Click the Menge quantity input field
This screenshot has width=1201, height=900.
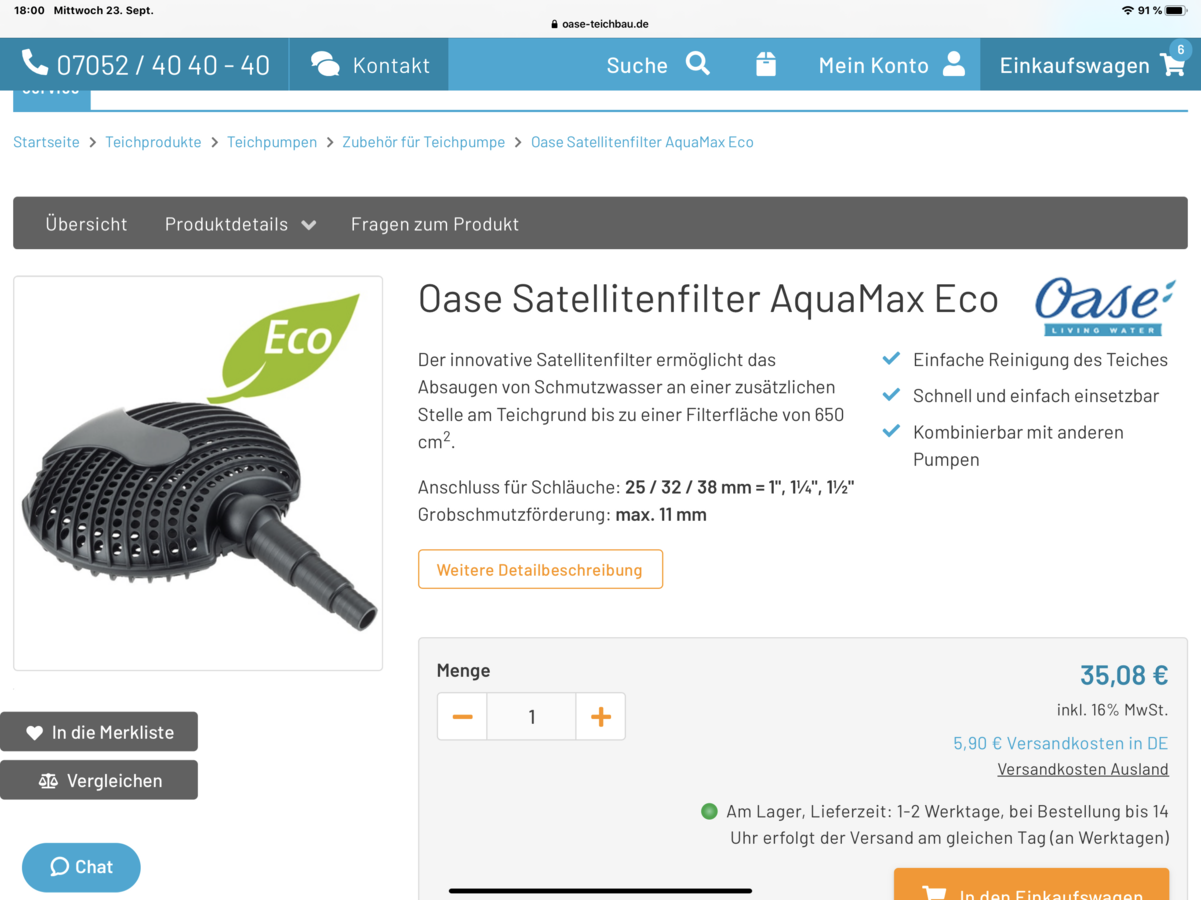click(531, 716)
